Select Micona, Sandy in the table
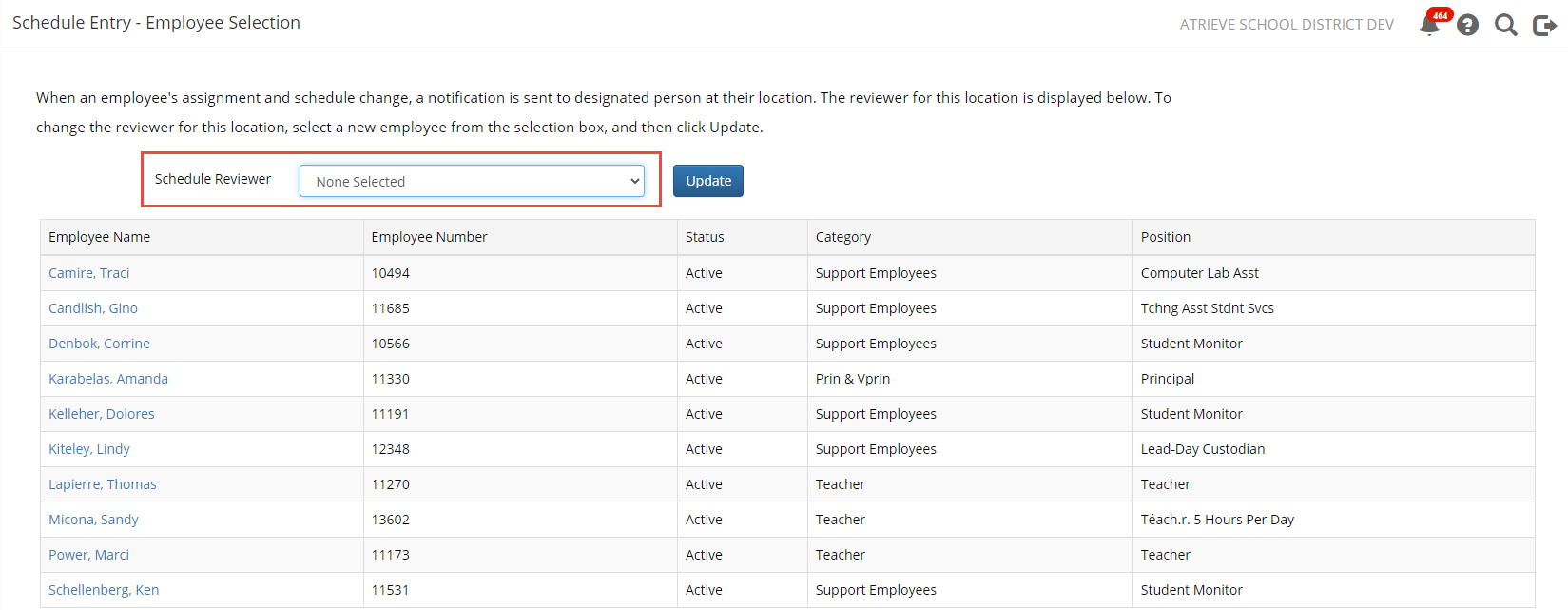1568x610 pixels. coord(93,520)
